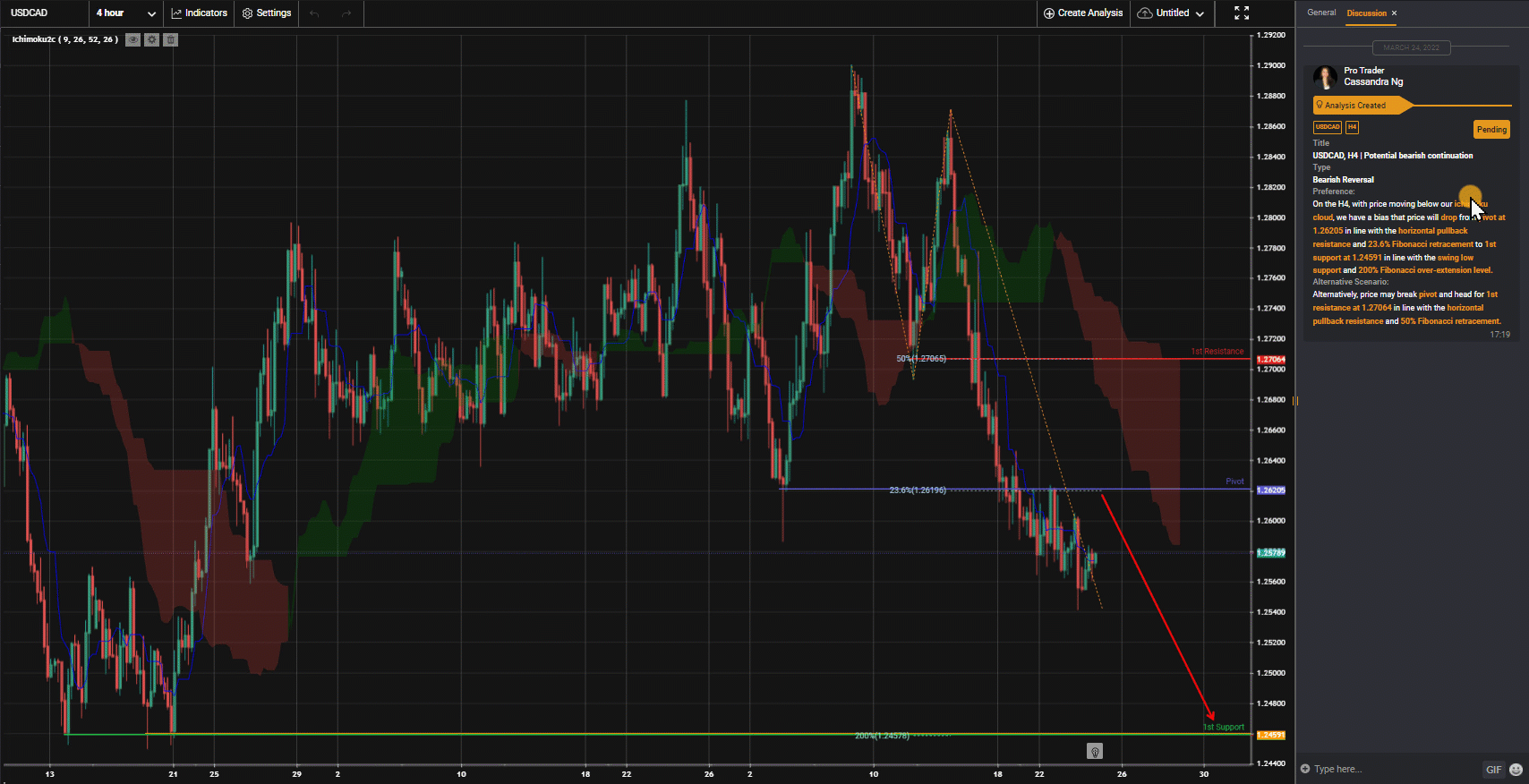Click the 50% Fibonacci retracement link
Screen dimensions: 1529x784
tap(1450, 321)
